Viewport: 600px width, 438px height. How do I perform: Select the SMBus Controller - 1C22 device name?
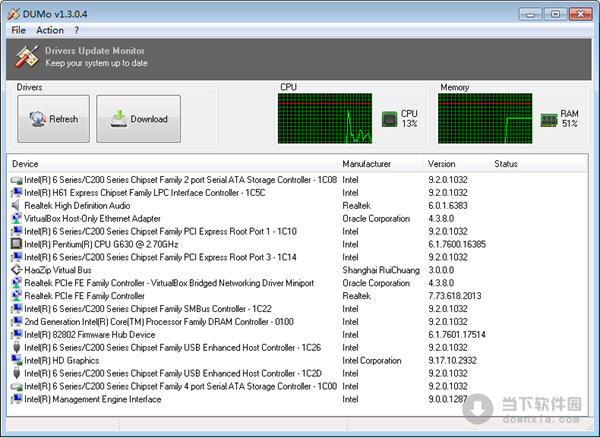tap(148, 309)
